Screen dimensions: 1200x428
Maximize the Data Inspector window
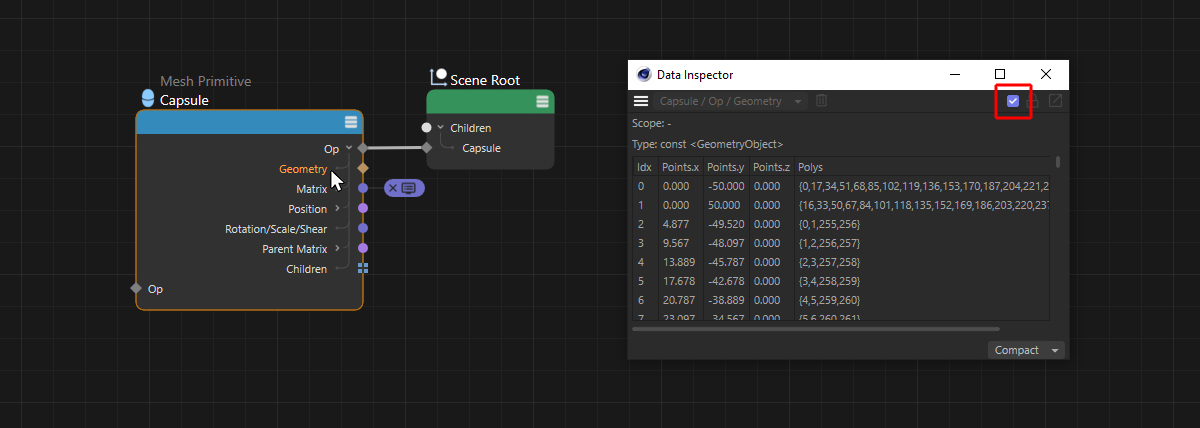point(1000,74)
